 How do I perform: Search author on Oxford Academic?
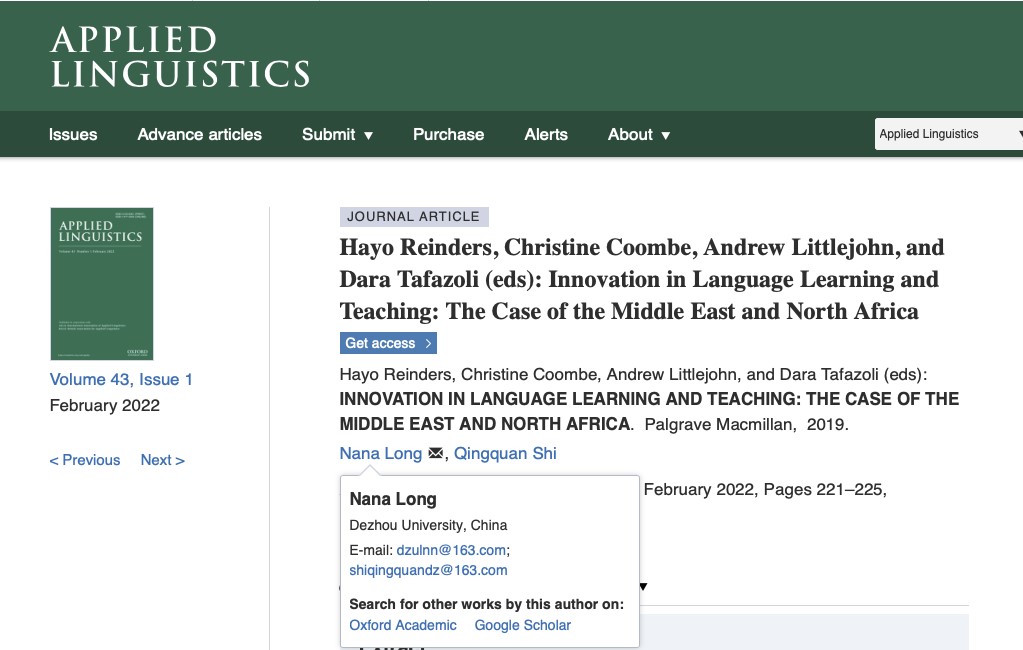click(403, 625)
